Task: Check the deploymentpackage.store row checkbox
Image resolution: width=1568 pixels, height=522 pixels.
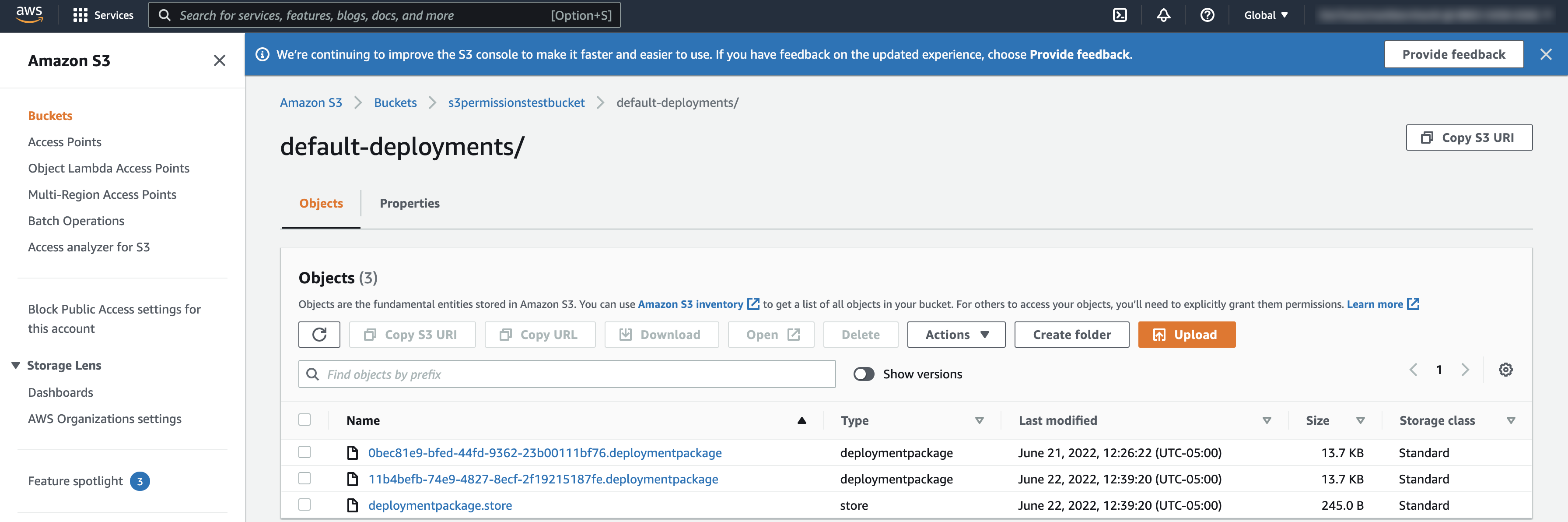Action: coord(304,504)
